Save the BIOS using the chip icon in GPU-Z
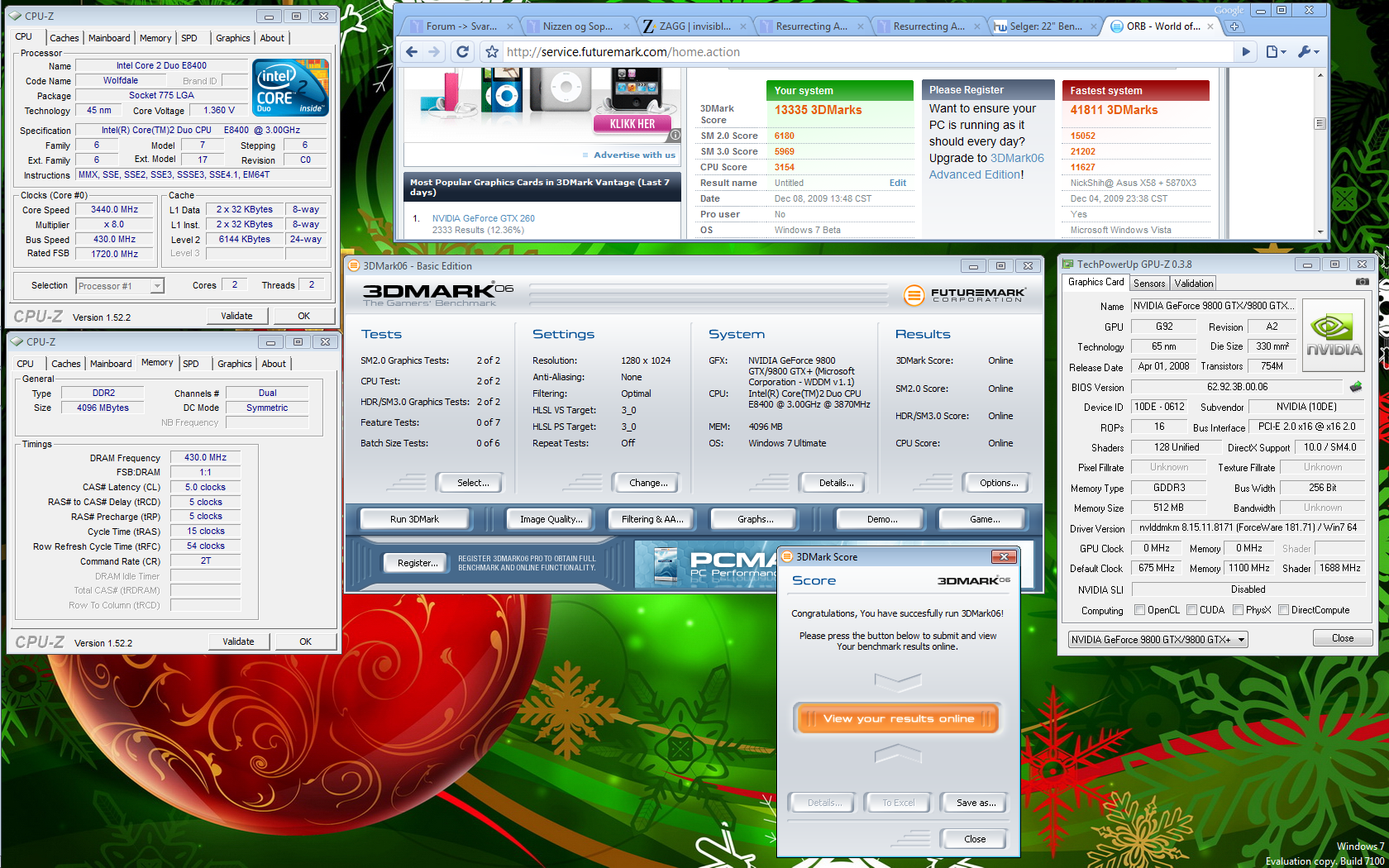This screenshot has height=868, width=1389. coord(1356,387)
